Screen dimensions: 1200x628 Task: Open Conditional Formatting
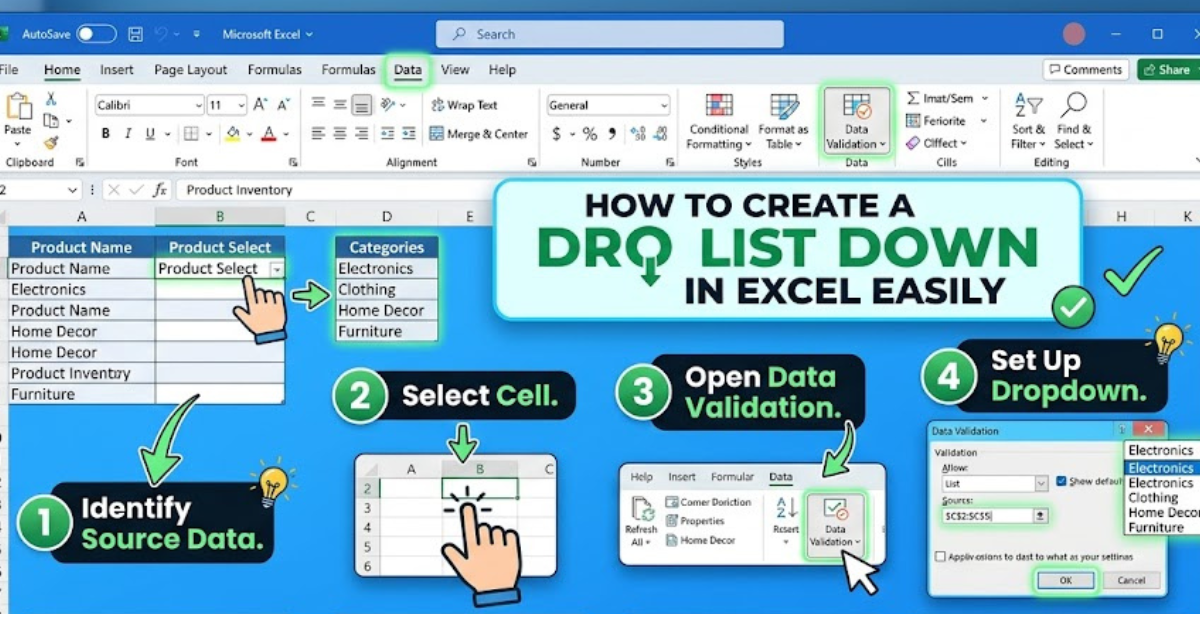click(718, 122)
